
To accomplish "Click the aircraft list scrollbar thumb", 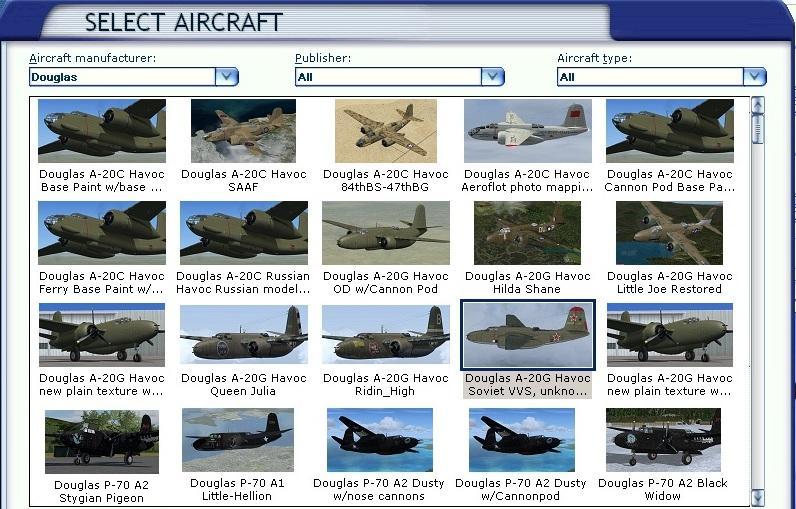I will click(x=757, y=129).
